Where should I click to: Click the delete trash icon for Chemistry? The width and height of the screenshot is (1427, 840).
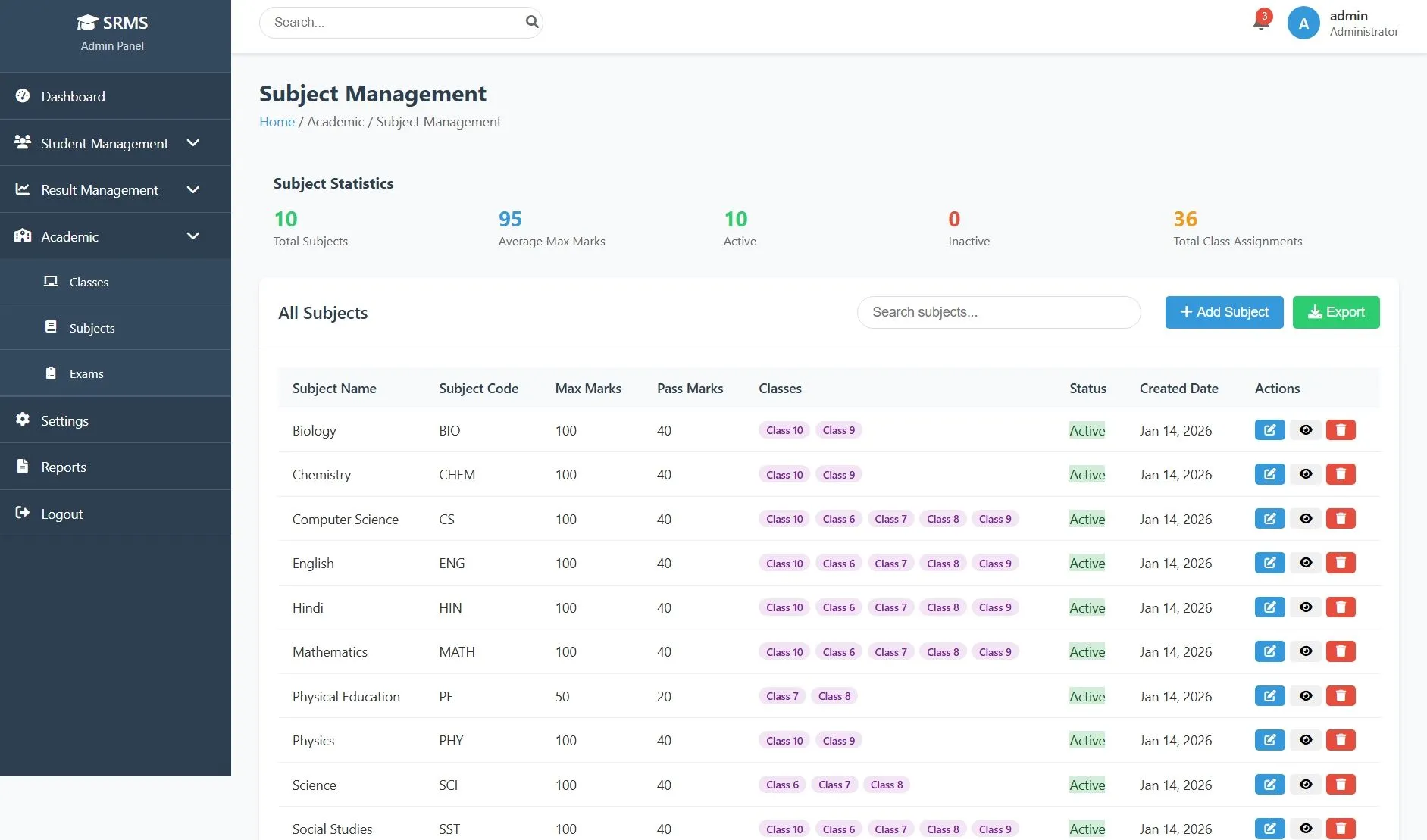pyautogui.click(x=1340, y=473)
